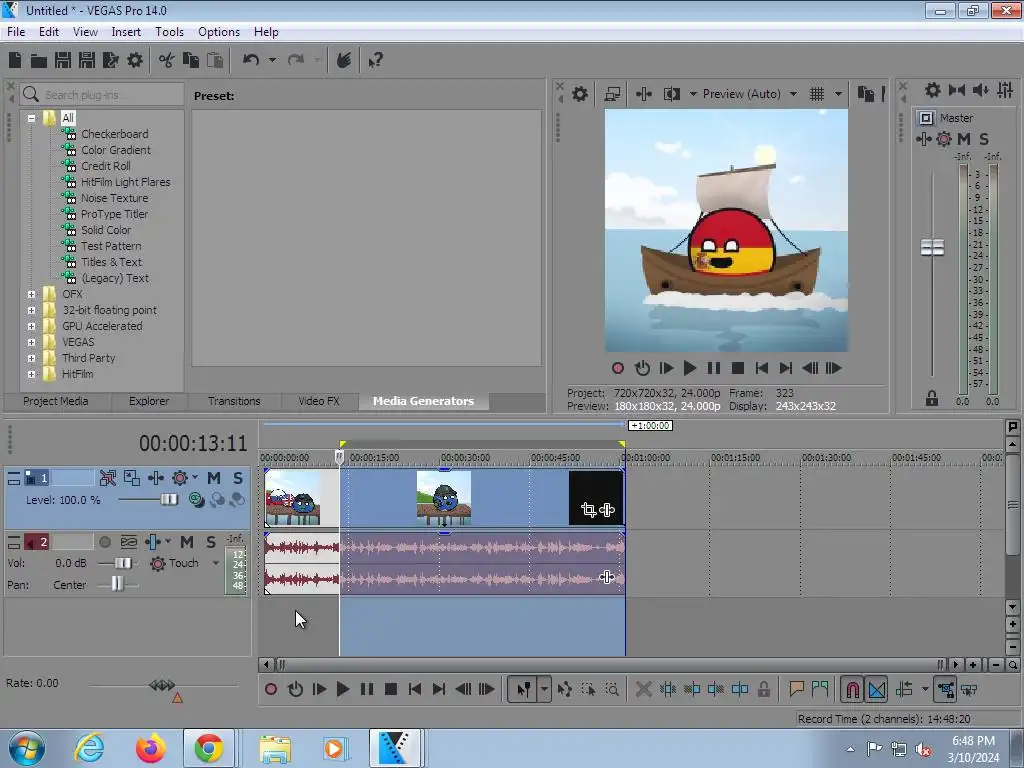Solo audio track 2
The image size is (1024, 768).
pos(211,542)
